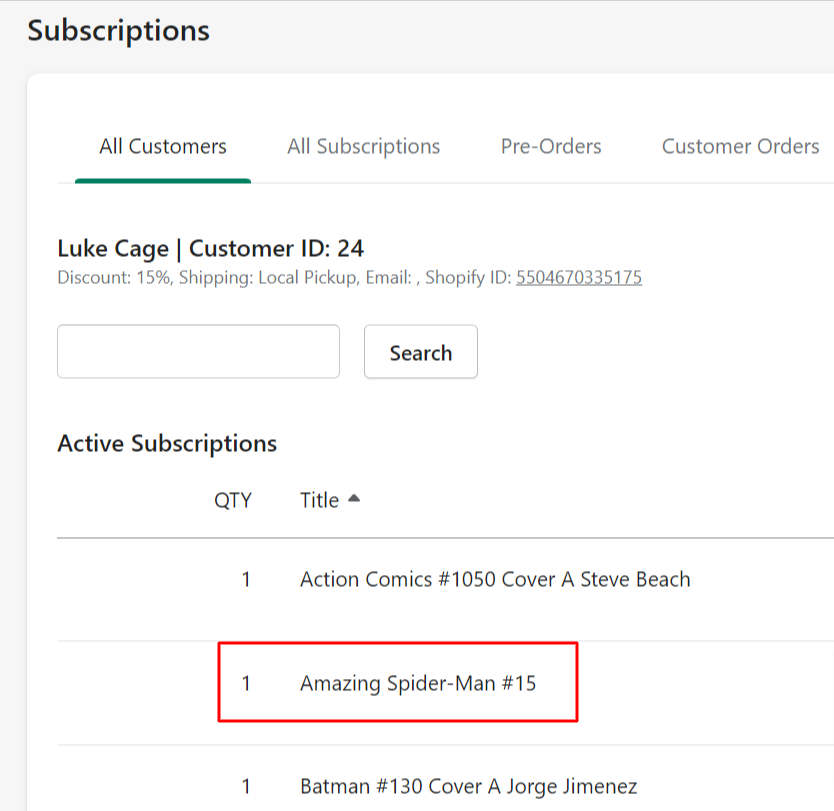834x811 pixels.
Task: Click the QTY column header
Action: pos(233,500)
